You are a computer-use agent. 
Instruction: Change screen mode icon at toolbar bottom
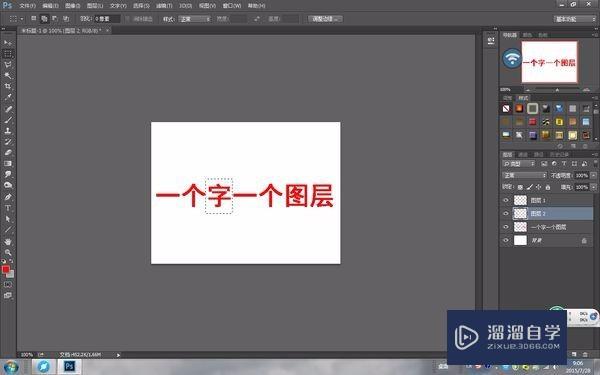8,295
